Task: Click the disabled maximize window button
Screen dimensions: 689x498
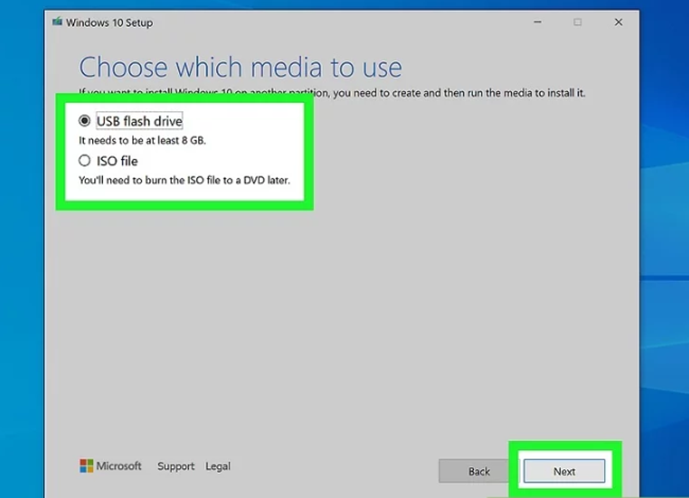Action: pos(577,22)
